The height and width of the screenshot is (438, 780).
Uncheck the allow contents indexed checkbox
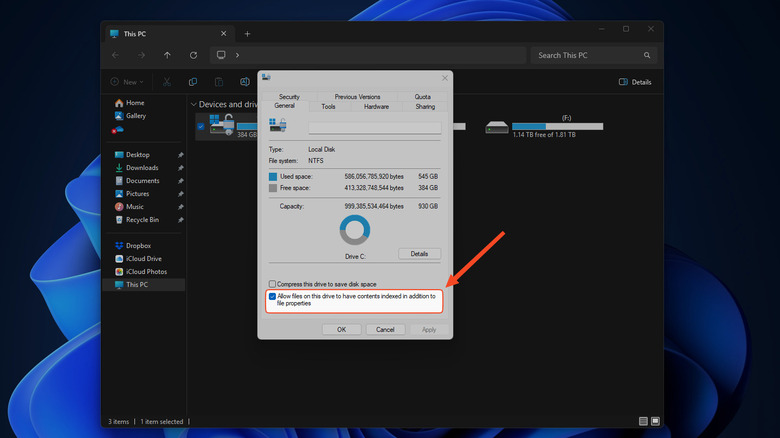tap(273, 297)
